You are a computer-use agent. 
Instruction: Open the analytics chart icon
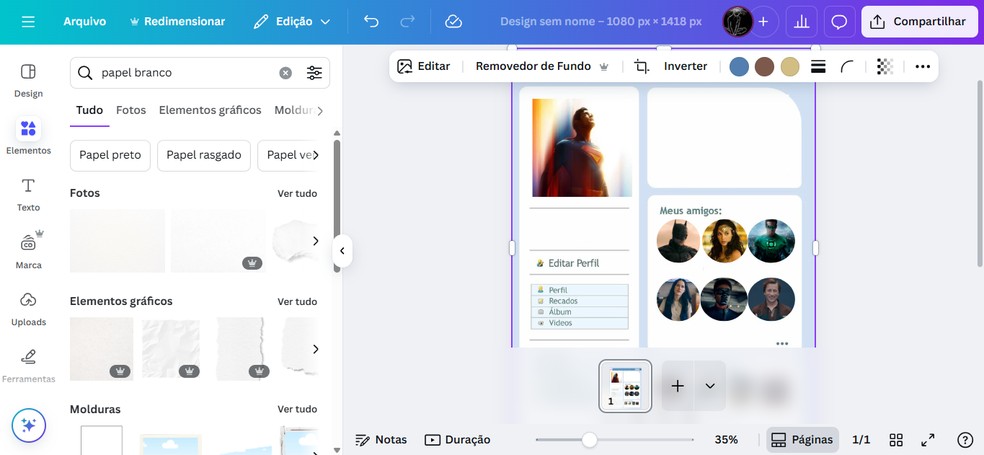801,22
